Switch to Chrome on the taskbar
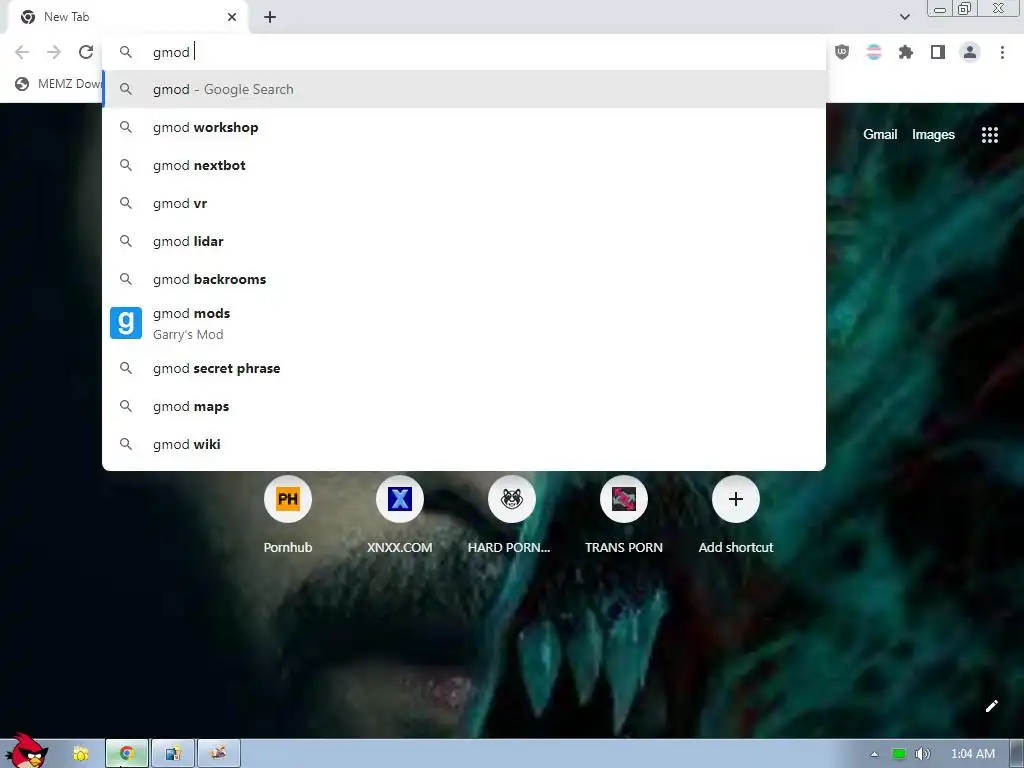The height and width of the screenshot is (768, 1024). click(127, 754)
